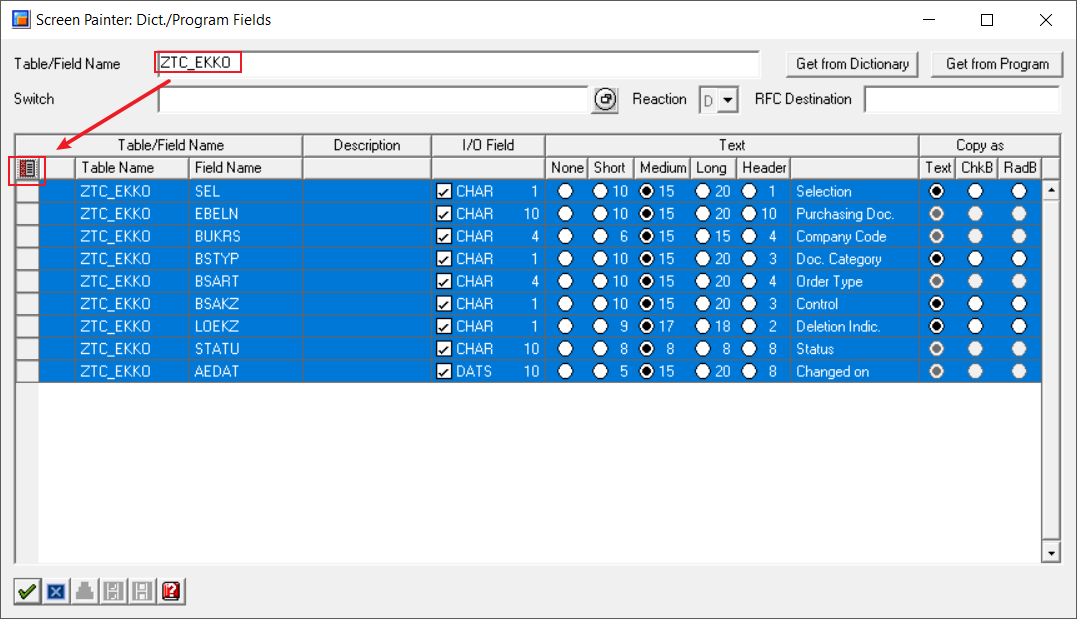Choose the ChkB copy option for LOEKZ
1077x619 pixels.
[975, 326]
